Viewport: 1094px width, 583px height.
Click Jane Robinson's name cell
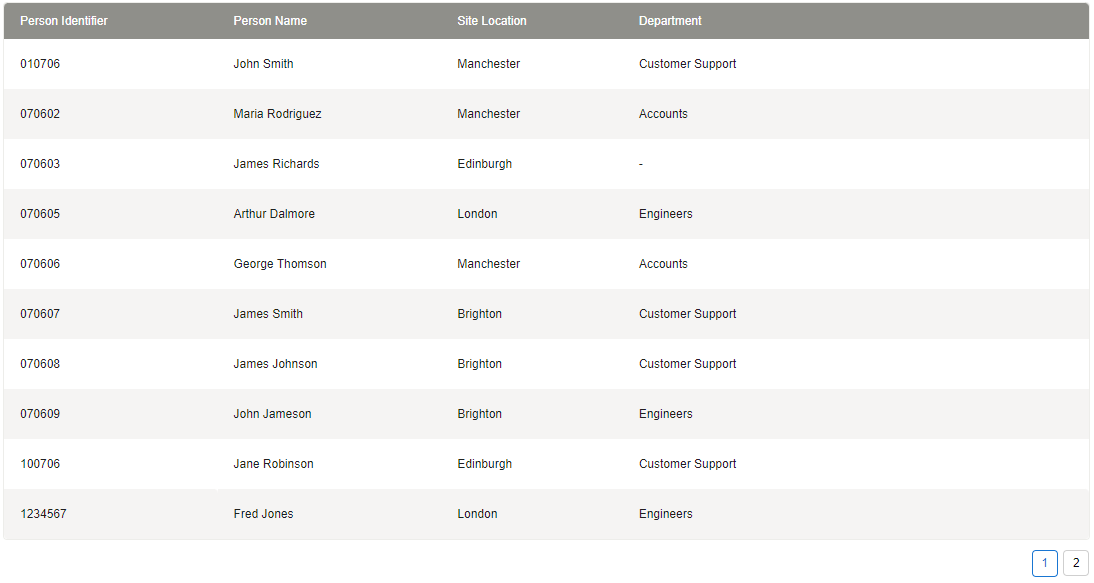(273, 464)
